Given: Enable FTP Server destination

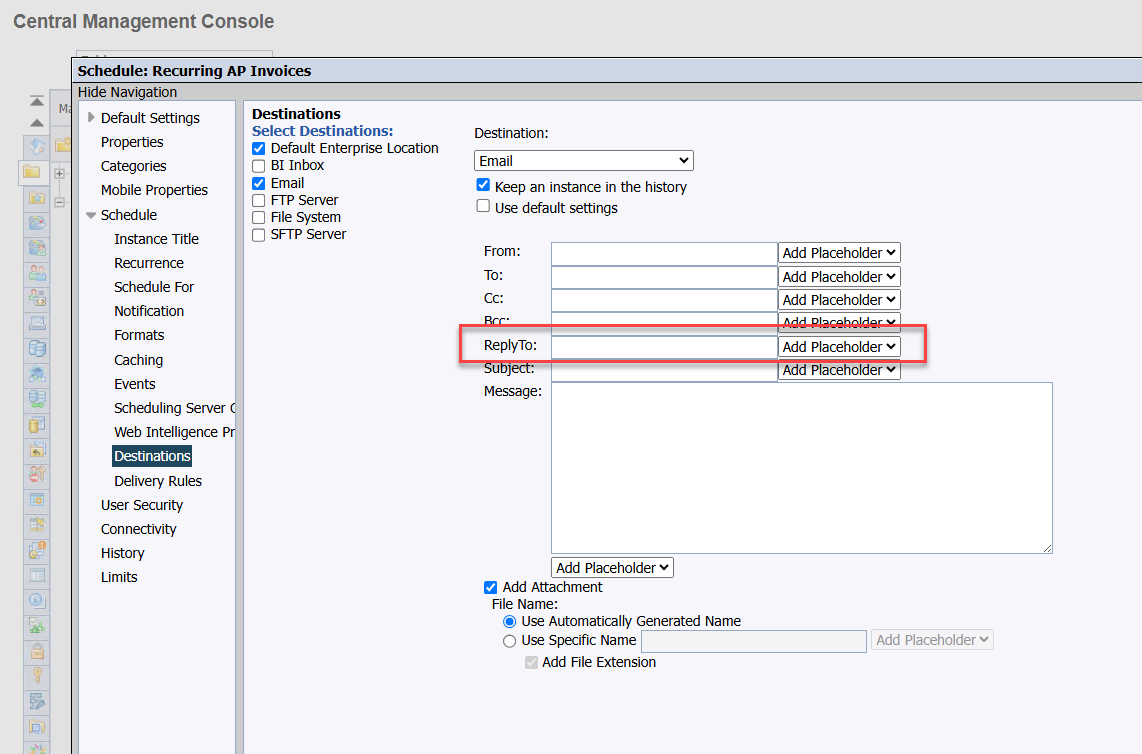Looking at the screenshot, I should click(x=259, y=200).
